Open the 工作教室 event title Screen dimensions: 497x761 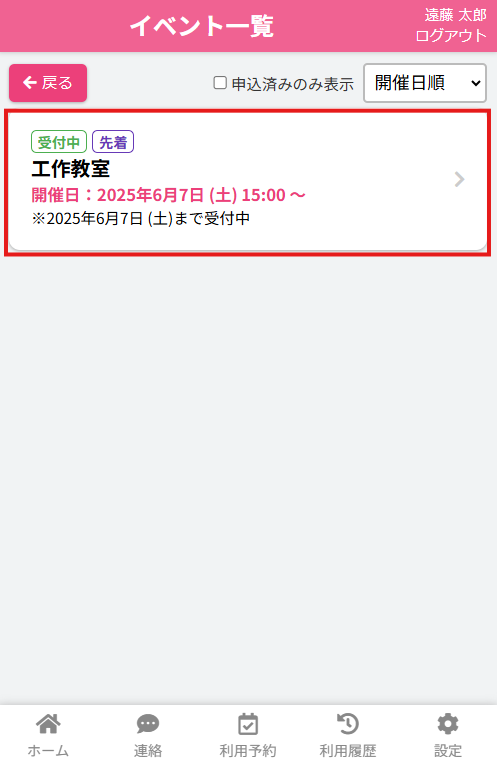pos(71,169)
